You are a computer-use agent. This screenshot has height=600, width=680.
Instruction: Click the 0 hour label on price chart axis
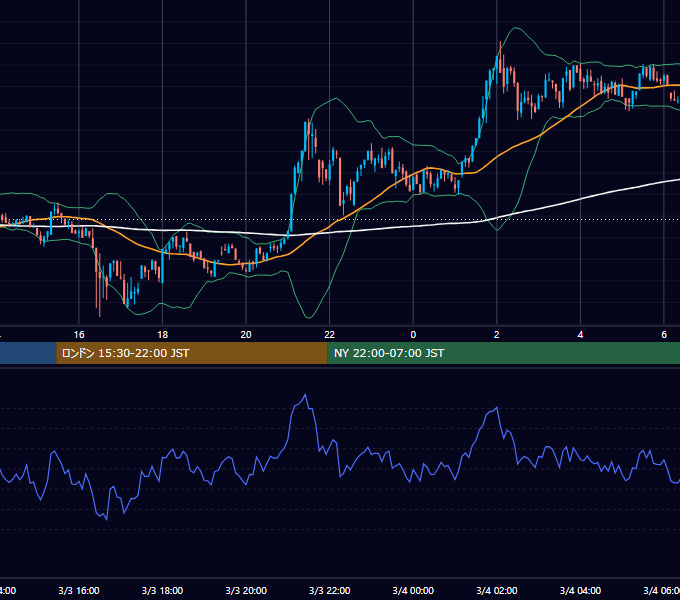coord(413,335)
